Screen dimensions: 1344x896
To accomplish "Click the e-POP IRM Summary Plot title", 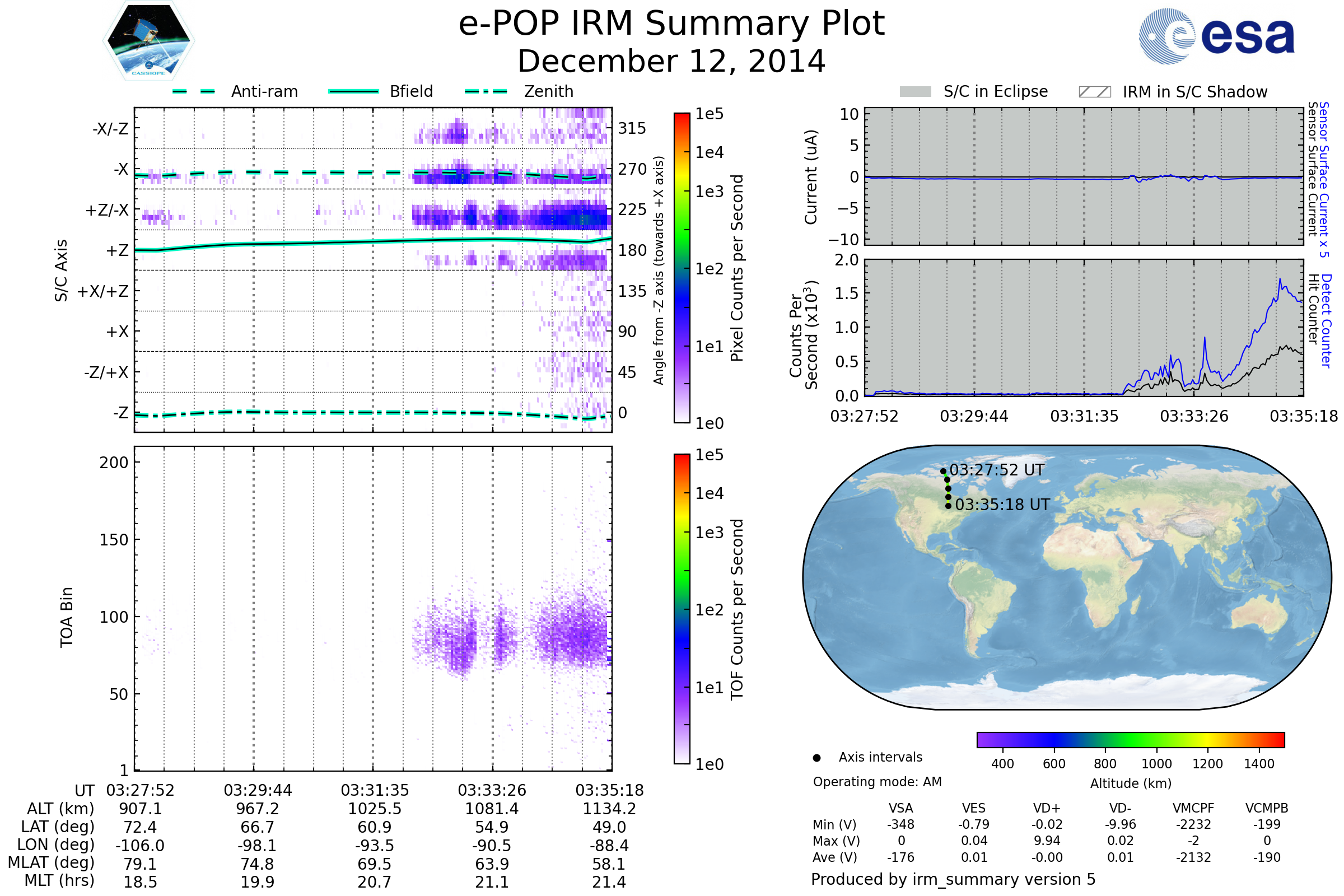I will [671, 24].
